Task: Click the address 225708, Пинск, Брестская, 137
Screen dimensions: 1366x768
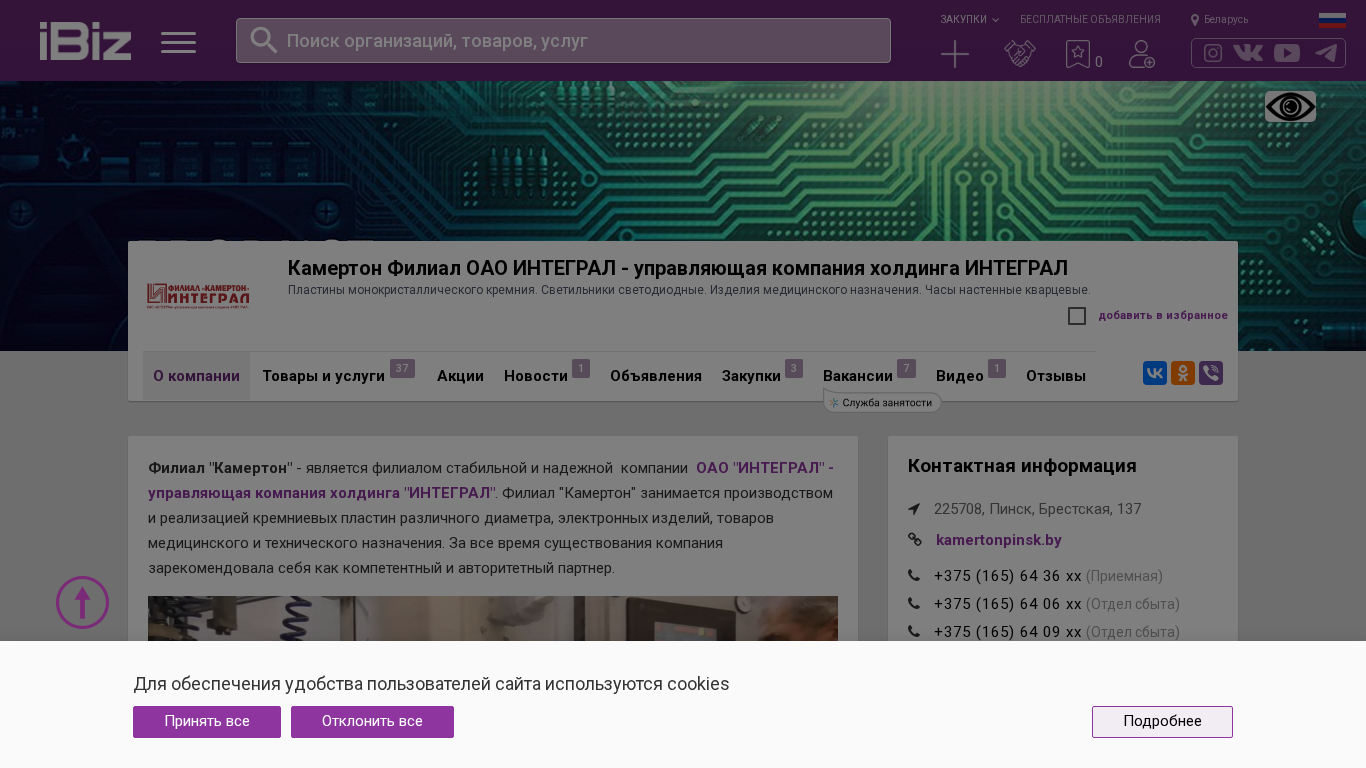Action: pyautogui.click(x=1038, y=509)
